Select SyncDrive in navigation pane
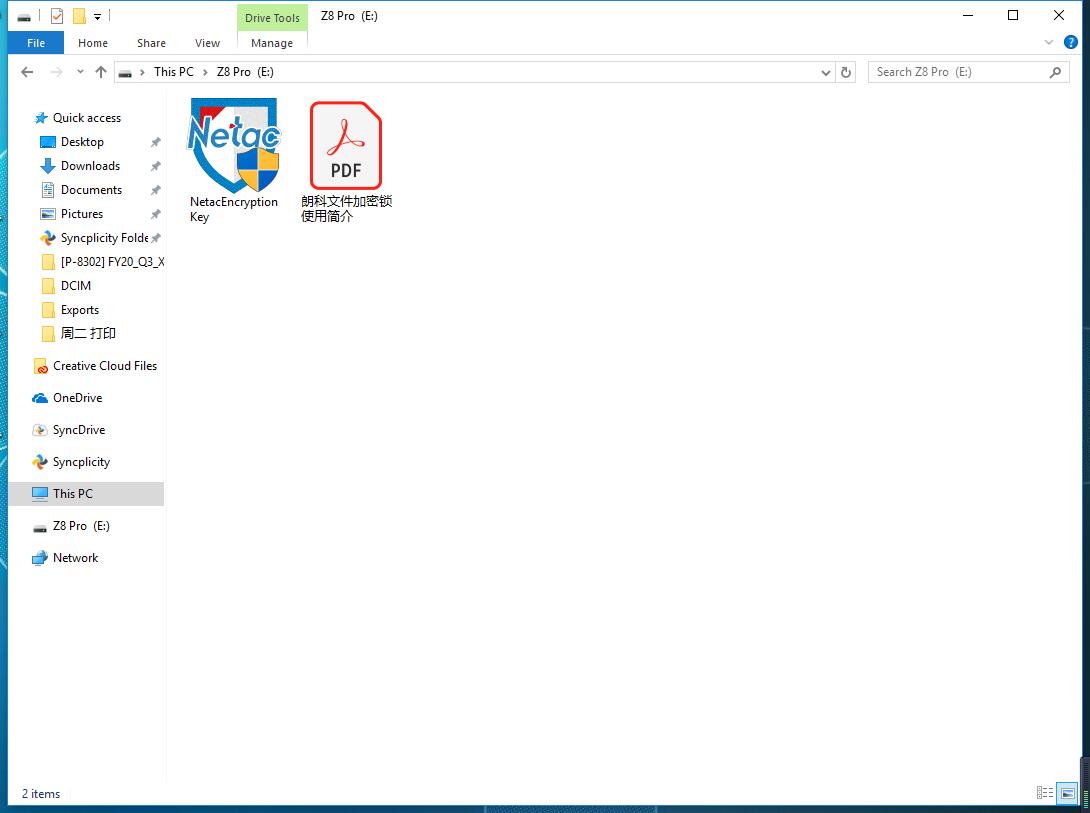 point(79,429)
